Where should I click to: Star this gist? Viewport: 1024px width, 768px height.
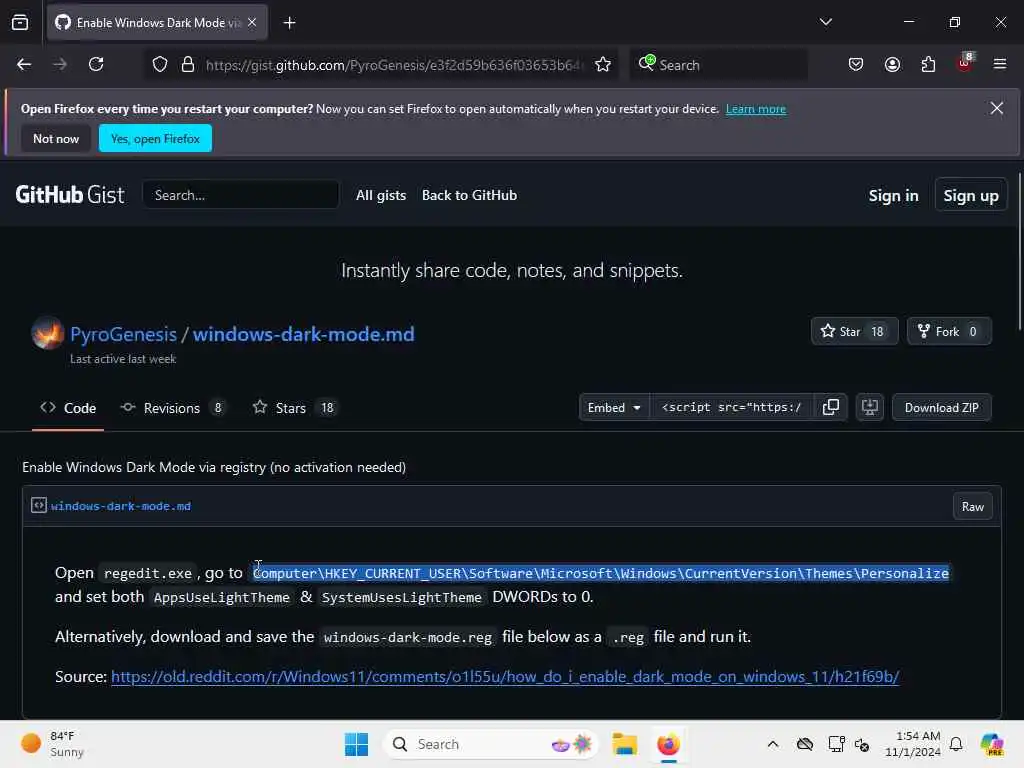click(854, 331)
